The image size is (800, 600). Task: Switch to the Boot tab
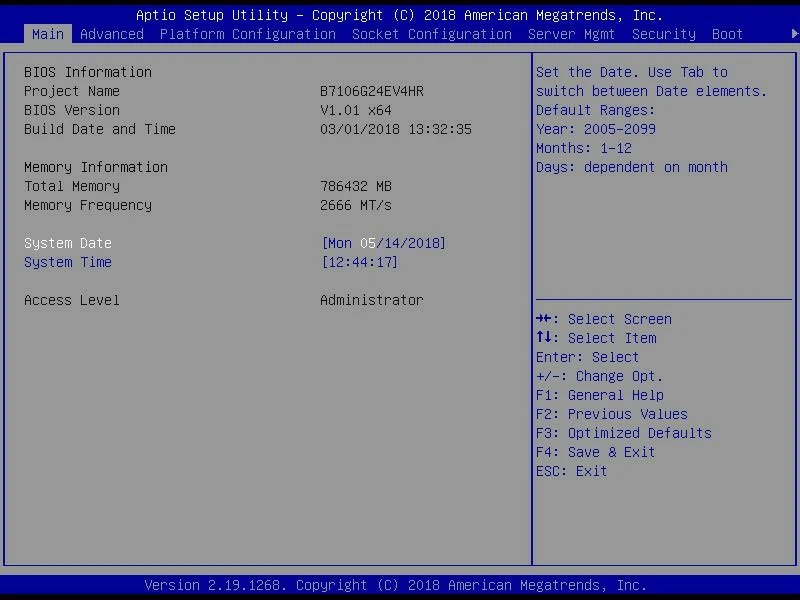tap(727, 34)
